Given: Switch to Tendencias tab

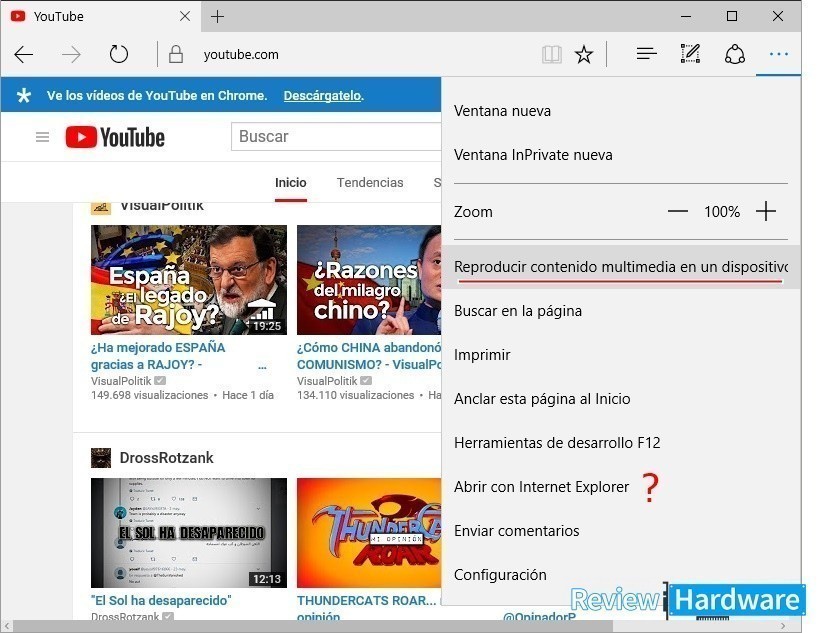Looking at the screenshot, I should [370, 183].
